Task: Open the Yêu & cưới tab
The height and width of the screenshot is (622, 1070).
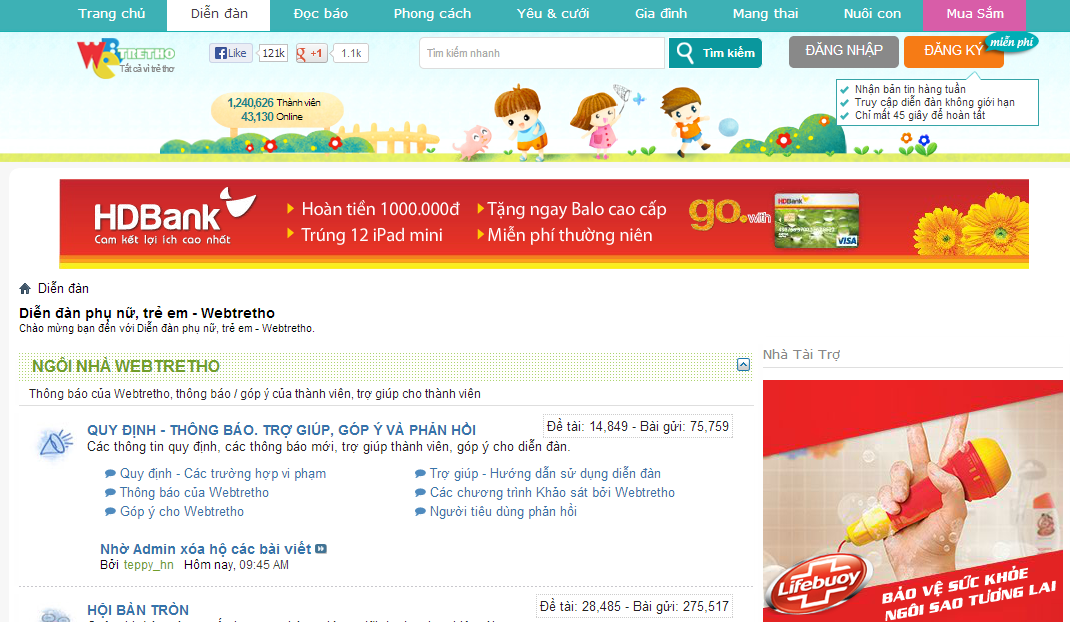Action: (x=553, y=14)
